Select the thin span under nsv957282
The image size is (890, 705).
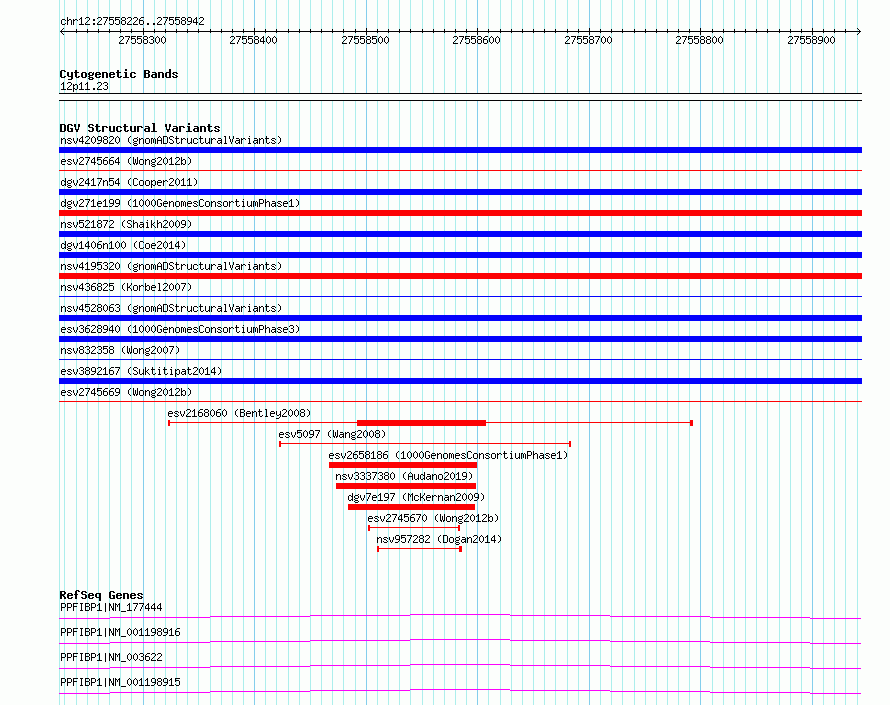[x=419, y=549]
